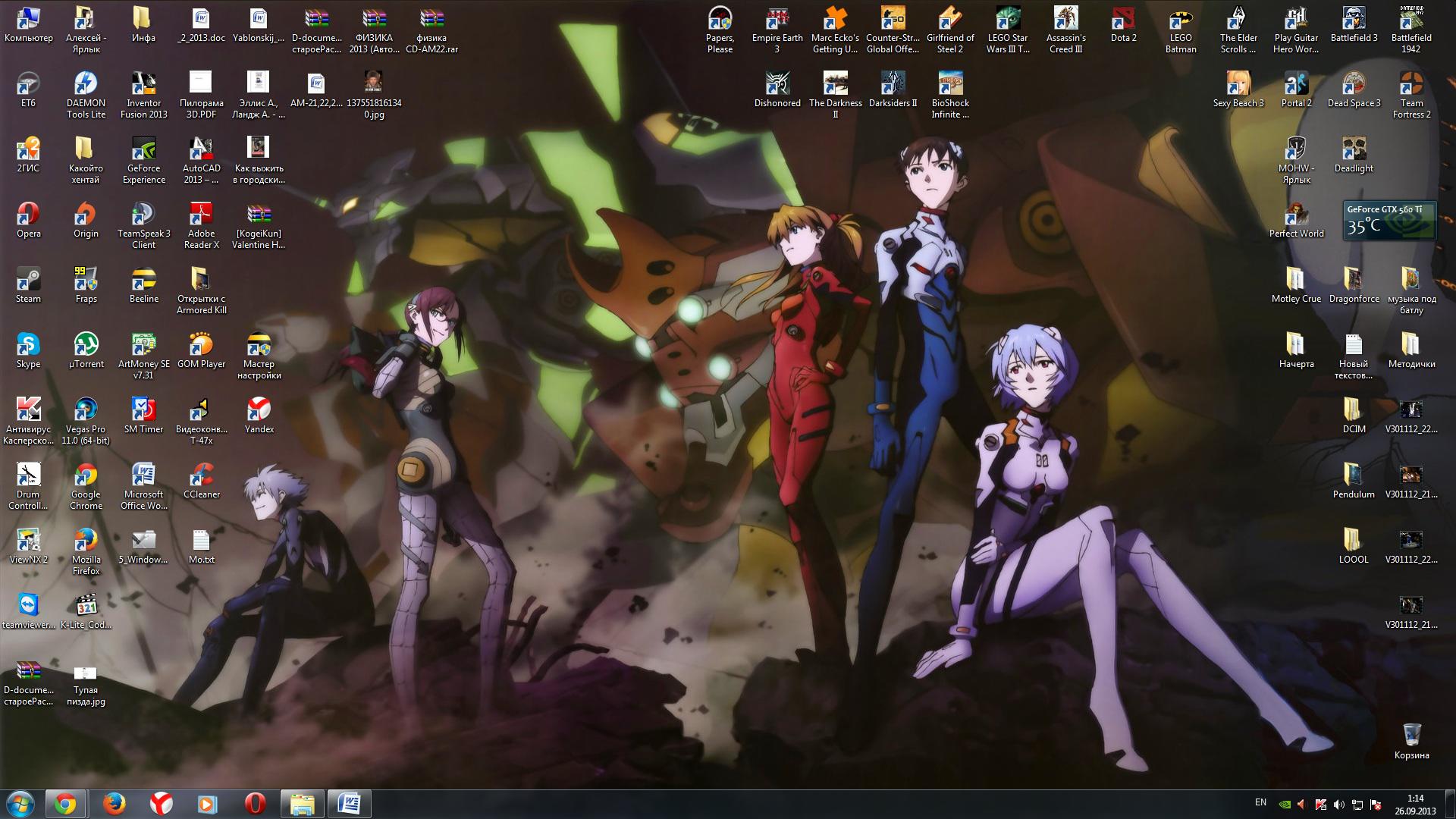This screenshot has height=819, width=1456.
Task: Launch the µTorrent desktop icon
Action: click(86, 345)
